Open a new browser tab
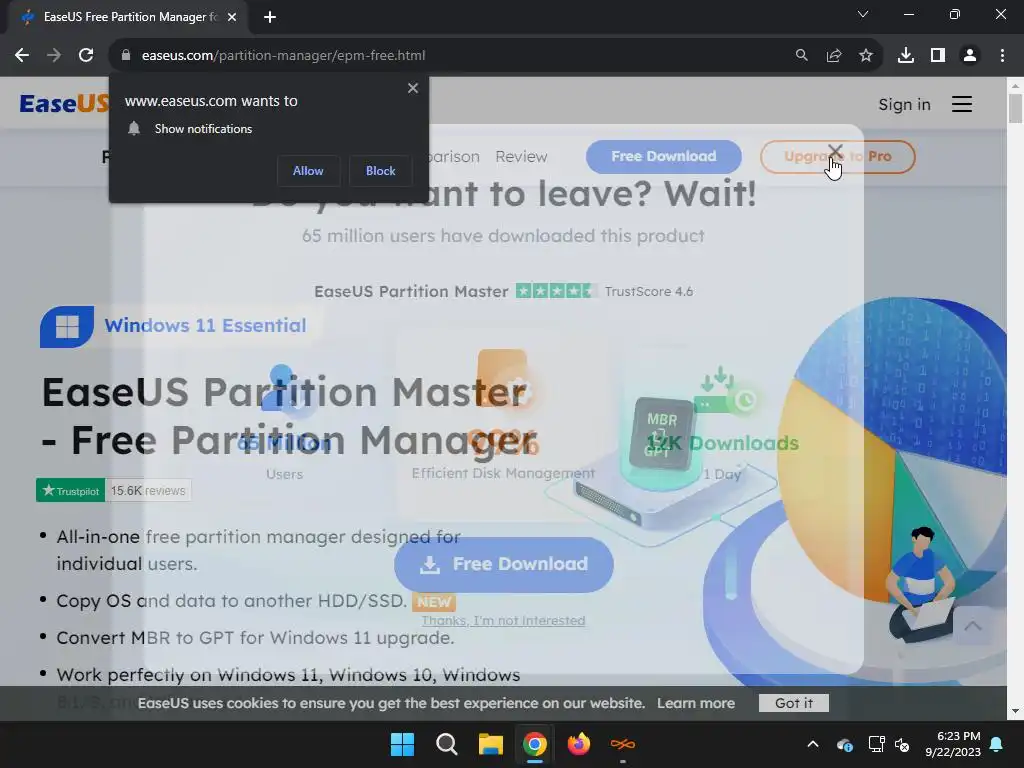The height and width of the screenshot is (768, 1024). pyautogui.click(x=270, y=17)
